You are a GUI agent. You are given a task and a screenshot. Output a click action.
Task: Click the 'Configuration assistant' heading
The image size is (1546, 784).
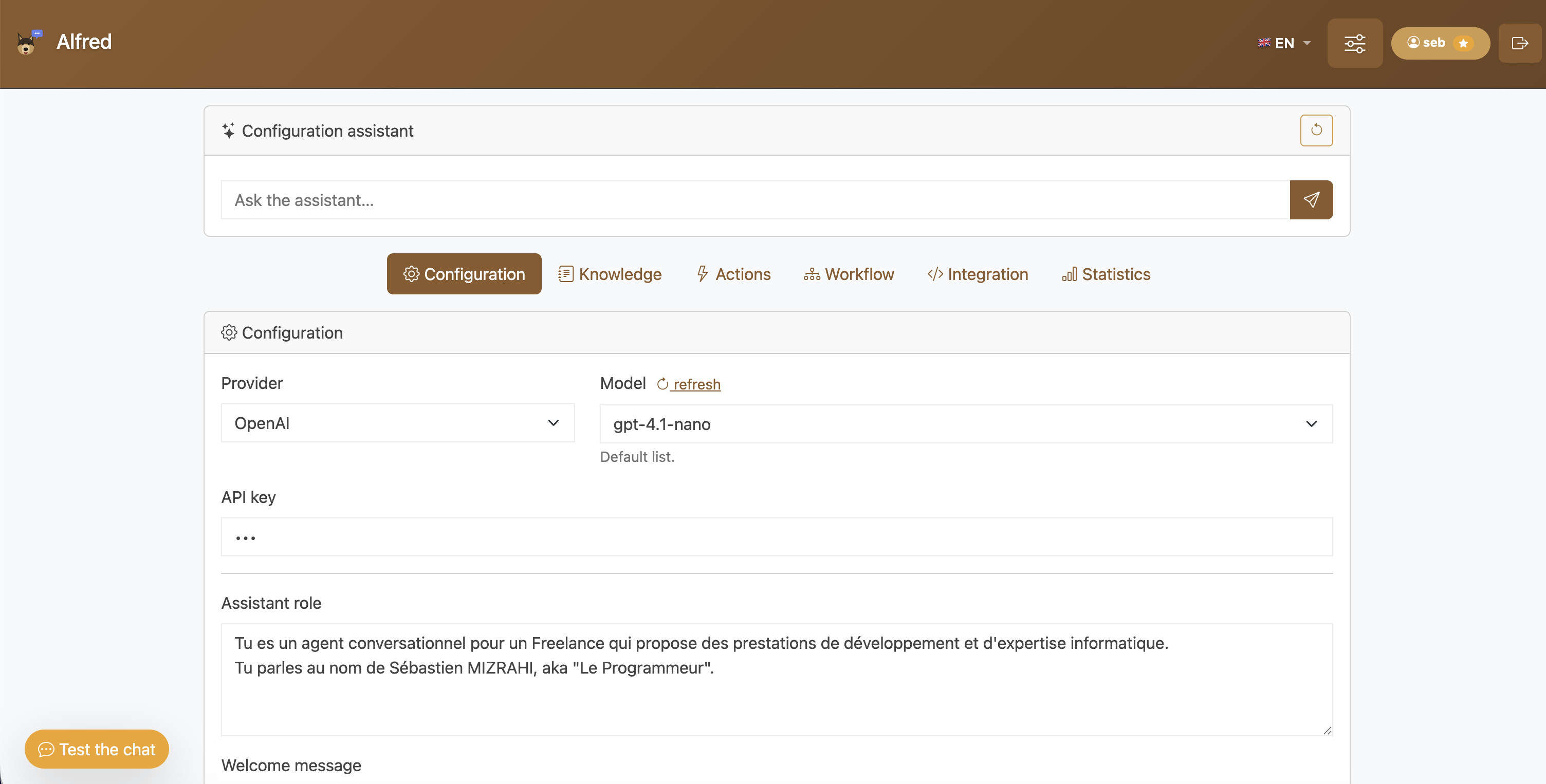[x=327, y=131]
